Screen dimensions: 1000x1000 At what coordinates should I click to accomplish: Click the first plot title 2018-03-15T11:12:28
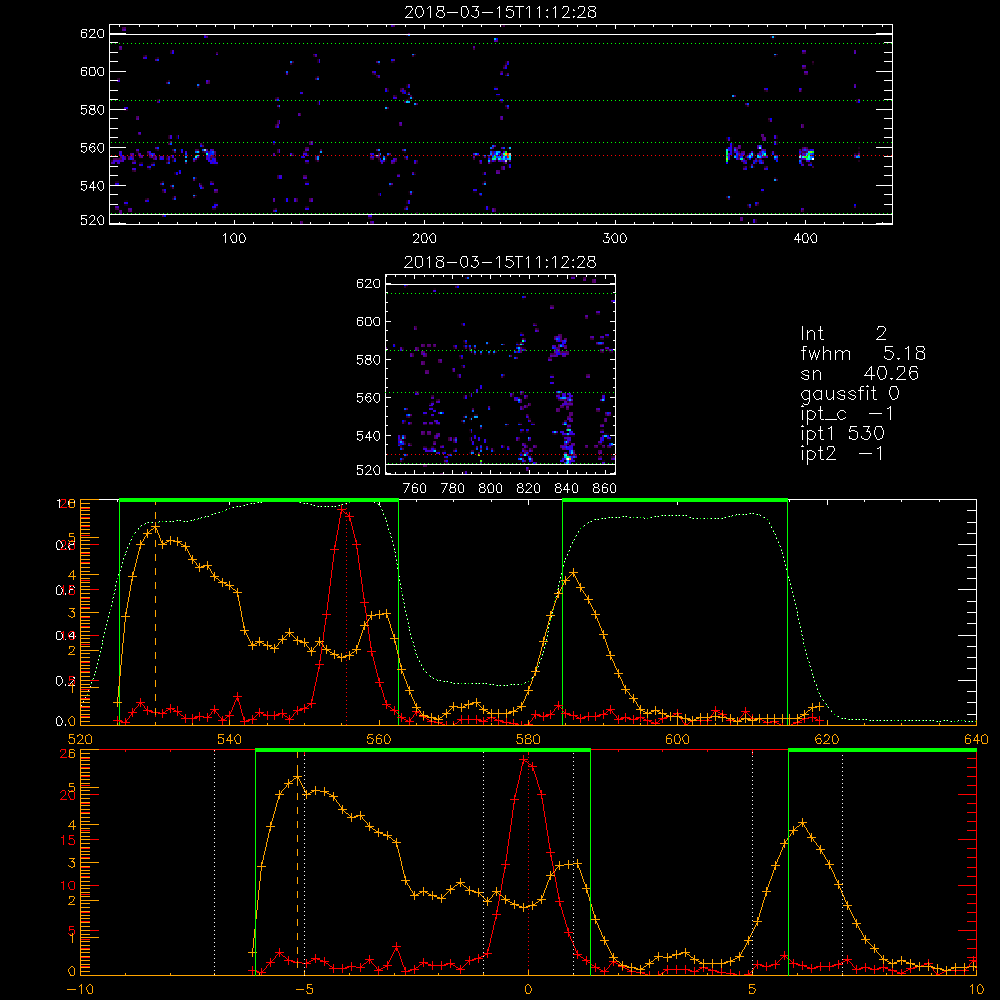tap(501, 12)
